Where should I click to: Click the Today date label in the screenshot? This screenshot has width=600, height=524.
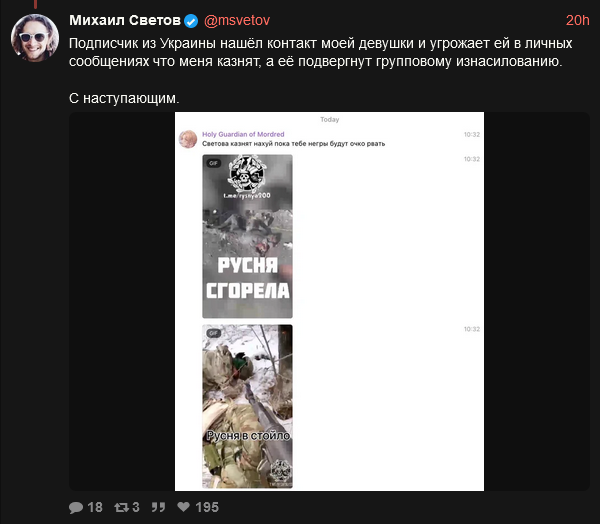pos(329,119)
